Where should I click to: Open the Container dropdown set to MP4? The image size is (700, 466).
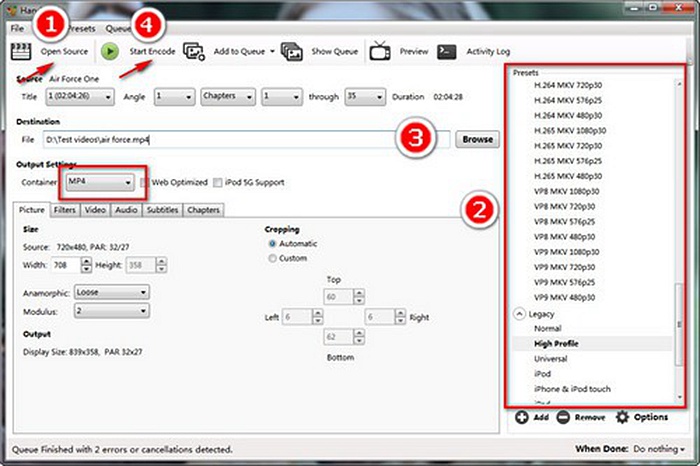[100, 182]
